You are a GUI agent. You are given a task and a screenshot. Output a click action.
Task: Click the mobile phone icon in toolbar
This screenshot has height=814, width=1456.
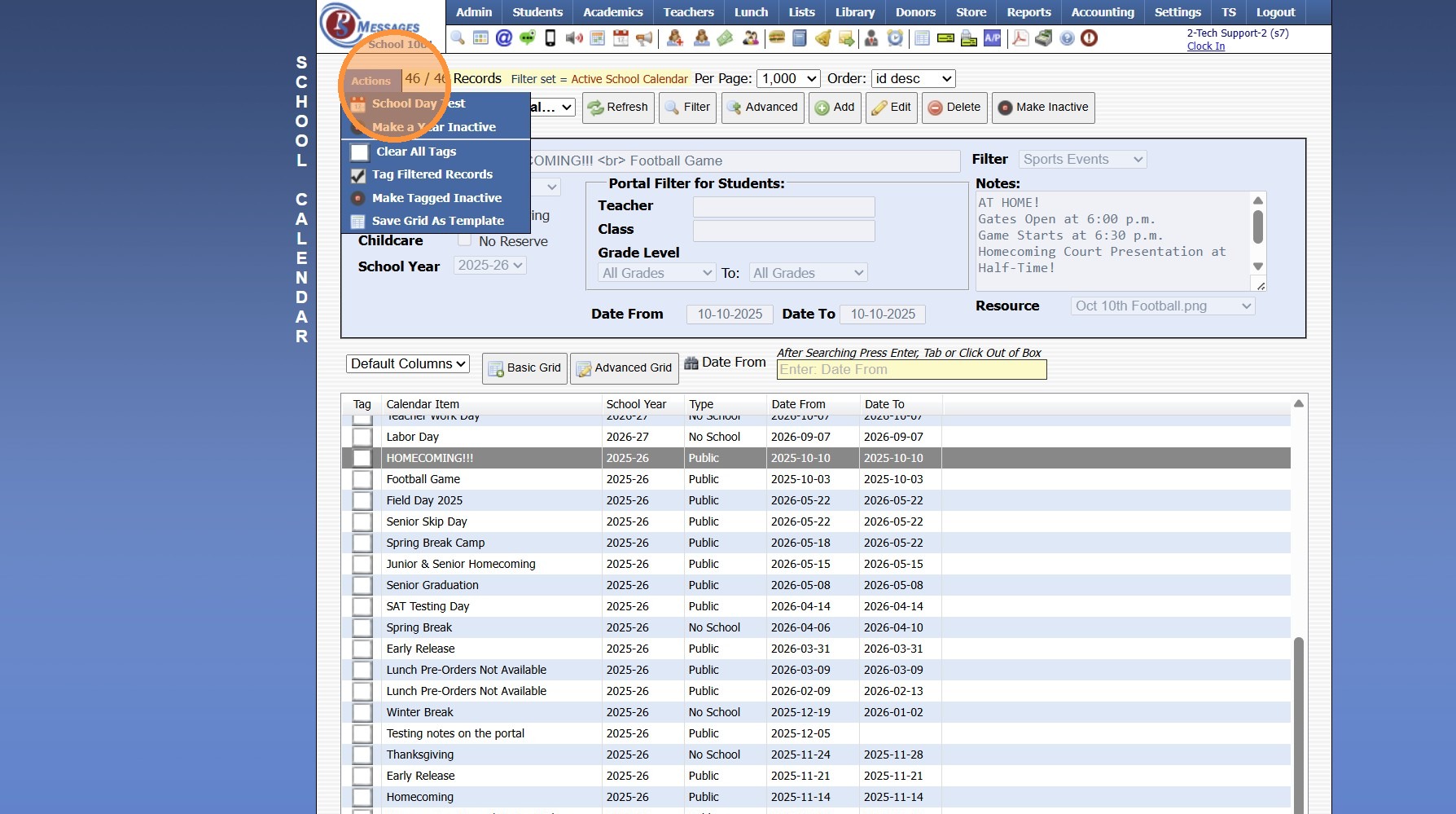tap(550, 38)
